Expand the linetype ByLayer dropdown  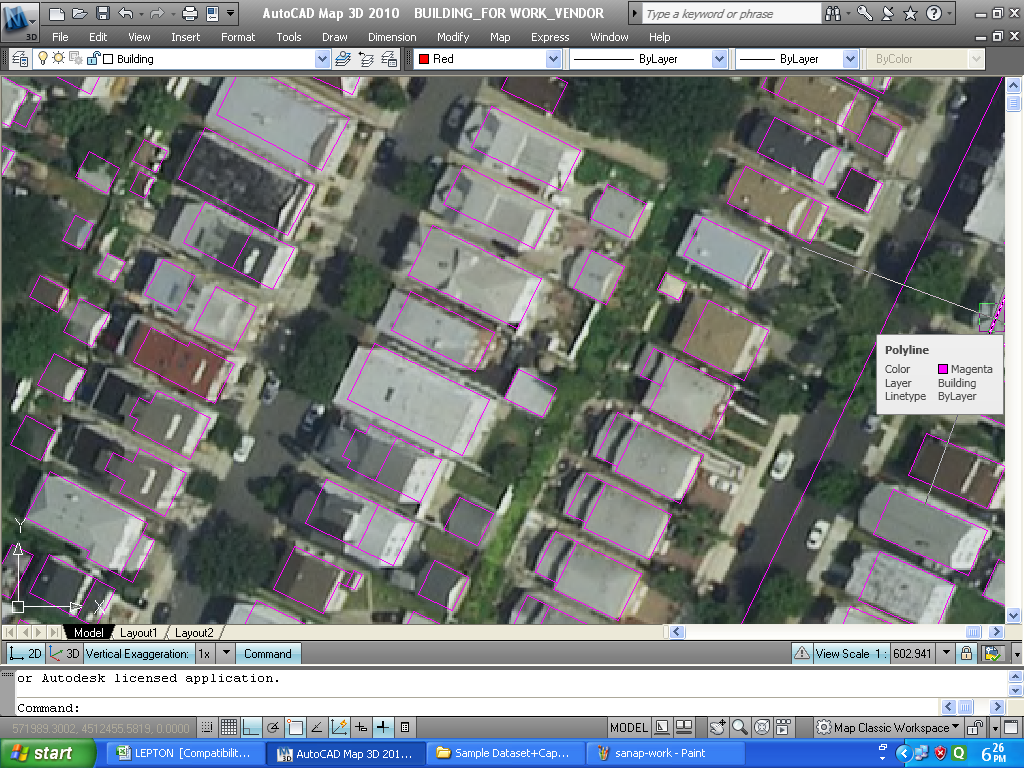coord(719,59)
